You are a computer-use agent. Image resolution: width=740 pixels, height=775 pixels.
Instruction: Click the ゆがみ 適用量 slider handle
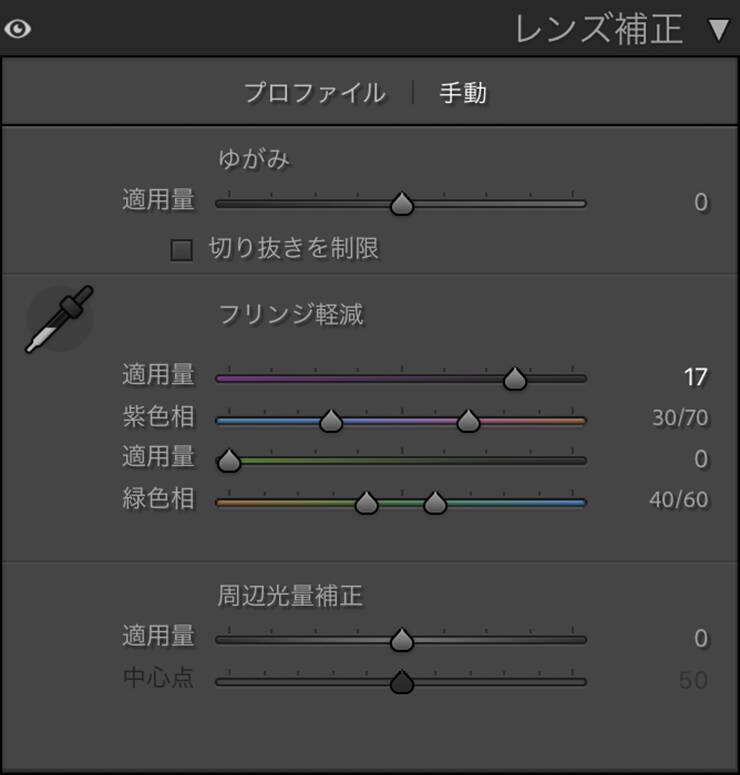tap(402, 204)
